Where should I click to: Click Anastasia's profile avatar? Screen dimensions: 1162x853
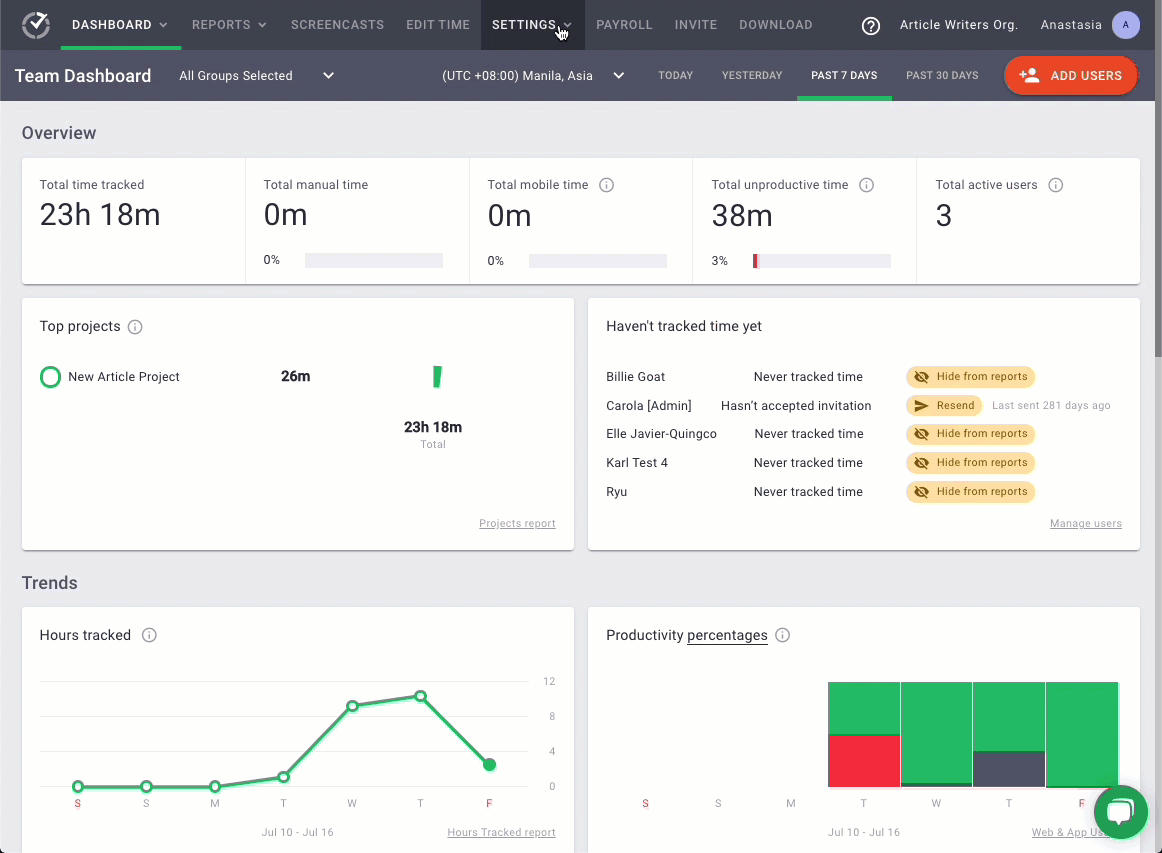[x=1125, y=25]
